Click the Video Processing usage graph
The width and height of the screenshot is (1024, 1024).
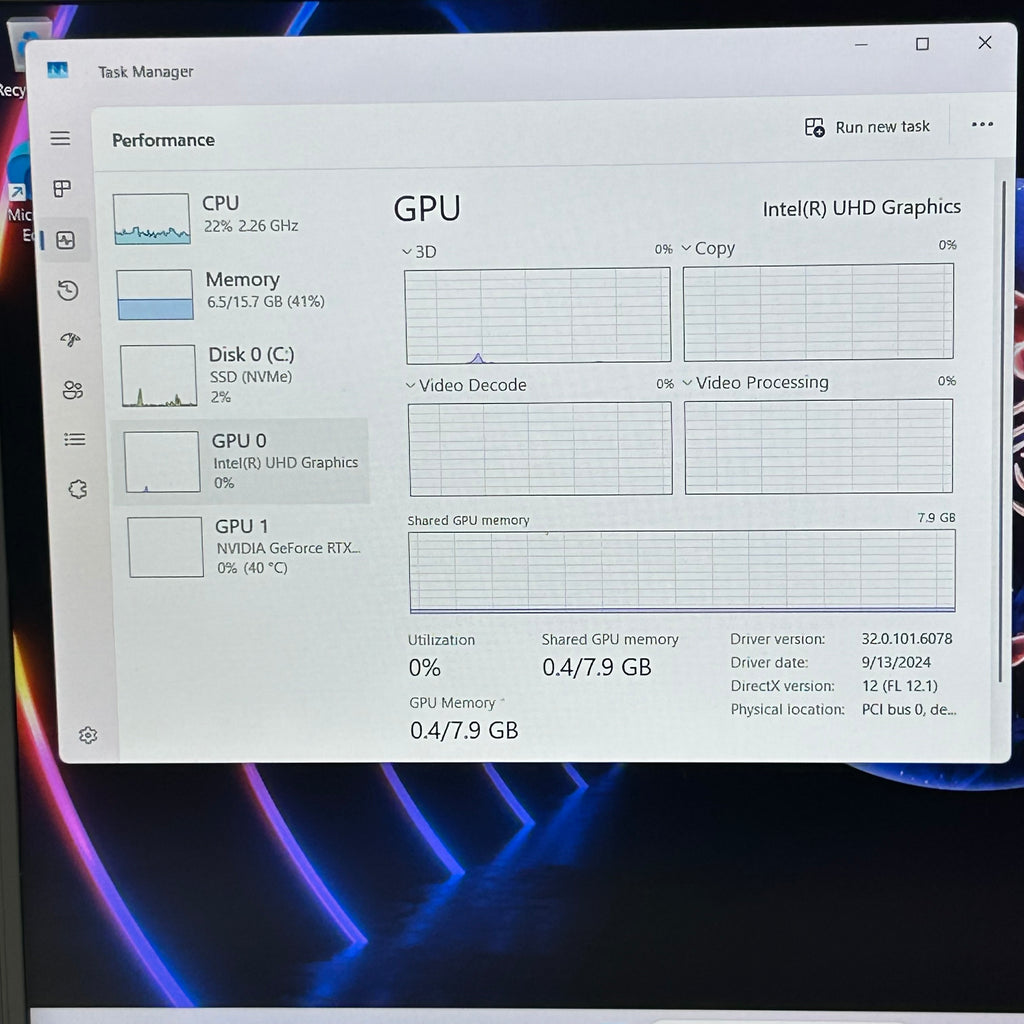coord(819,447)
